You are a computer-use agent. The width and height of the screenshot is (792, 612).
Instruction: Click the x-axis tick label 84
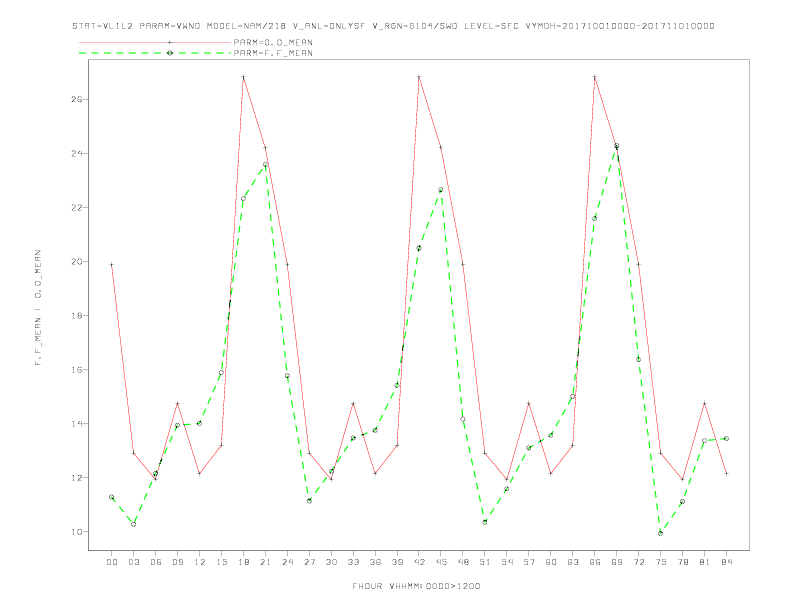726,562
